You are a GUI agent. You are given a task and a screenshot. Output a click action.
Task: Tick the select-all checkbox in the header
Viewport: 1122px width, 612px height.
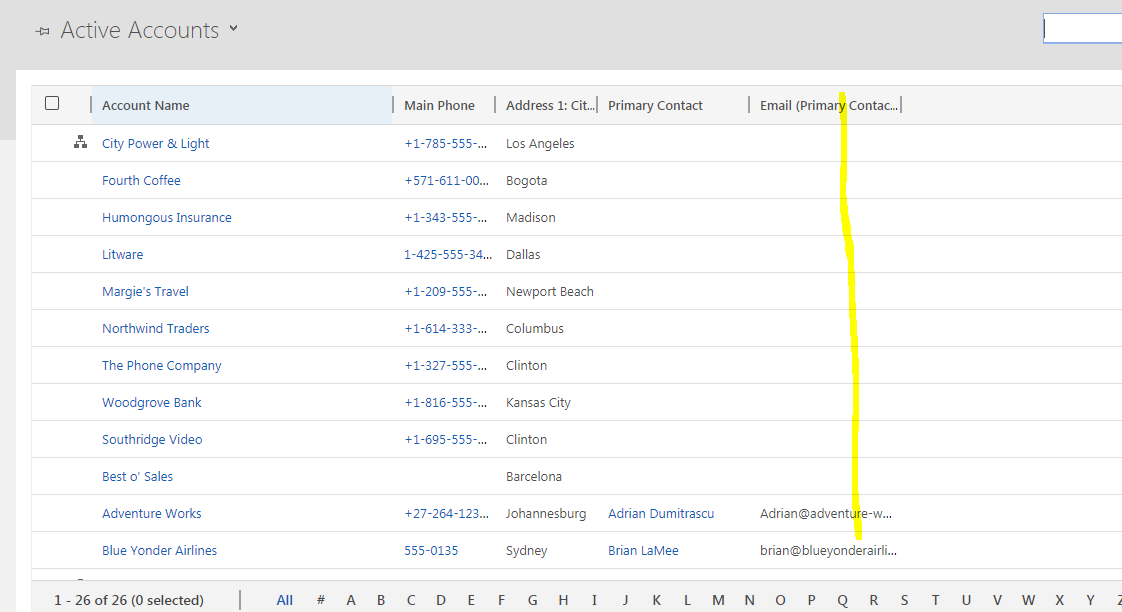[x=52, y=103]
